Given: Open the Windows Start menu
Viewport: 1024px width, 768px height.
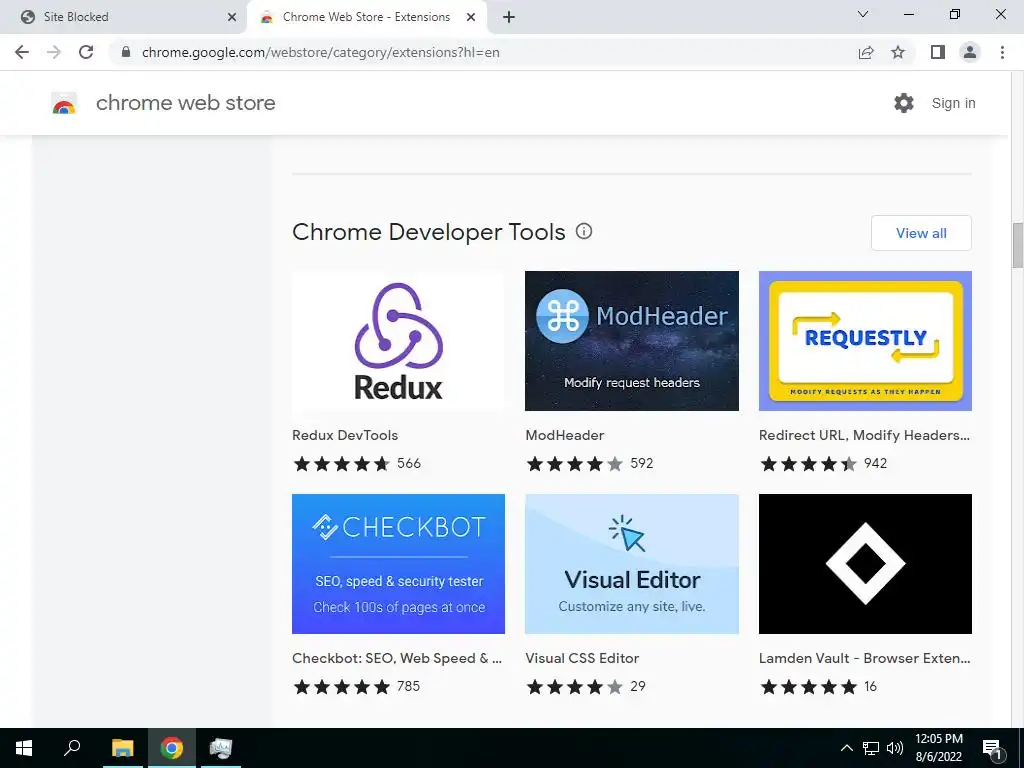Looking at the screenshot, I should pos(24,748).
